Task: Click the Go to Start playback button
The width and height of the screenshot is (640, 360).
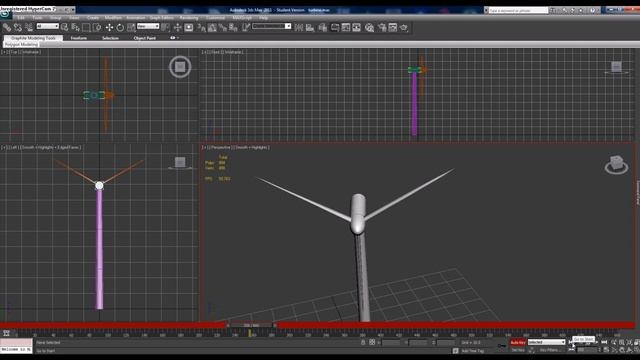Action: point(571,342)
